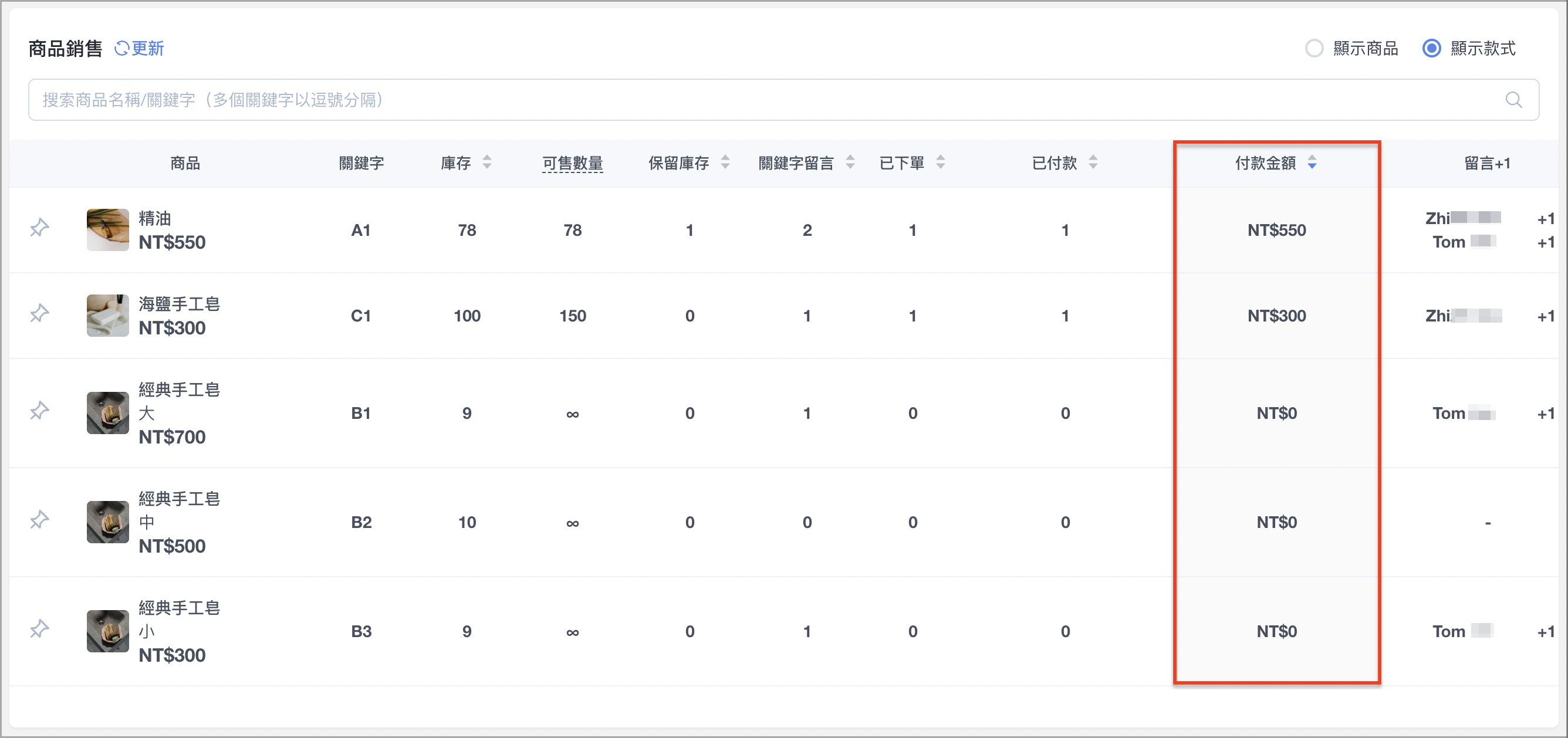Click keyword A1 cell
1568x738 pixels.
pos(361,230)
